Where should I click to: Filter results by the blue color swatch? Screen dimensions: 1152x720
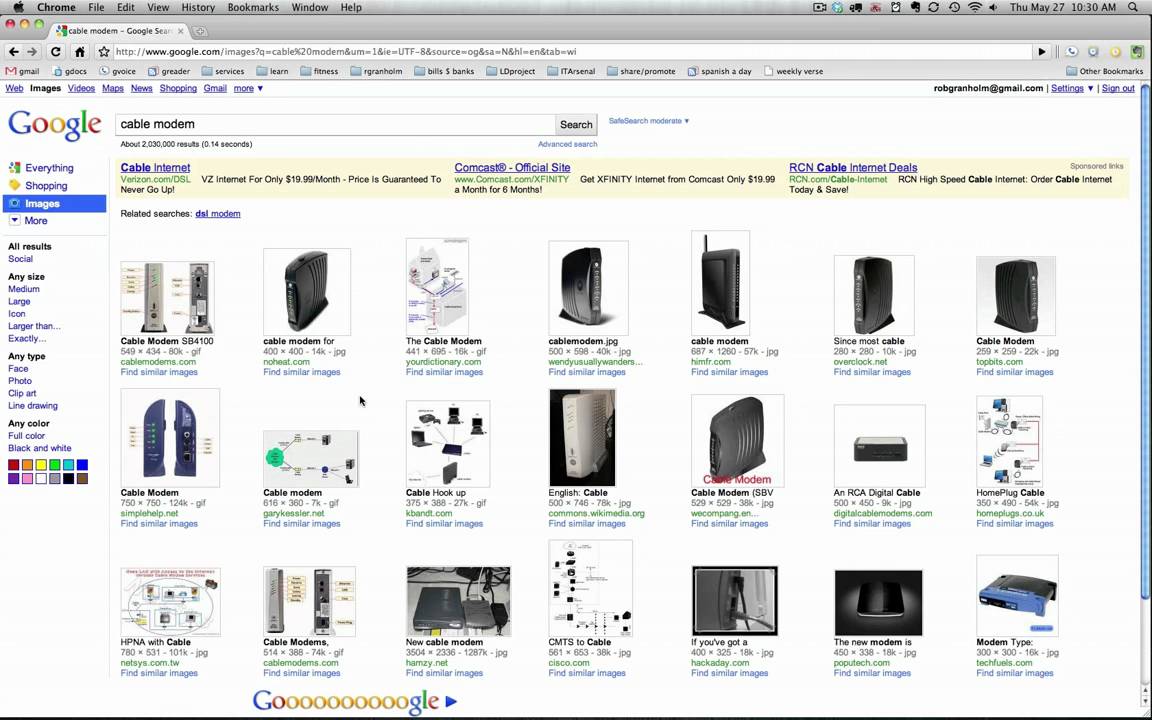82,465
